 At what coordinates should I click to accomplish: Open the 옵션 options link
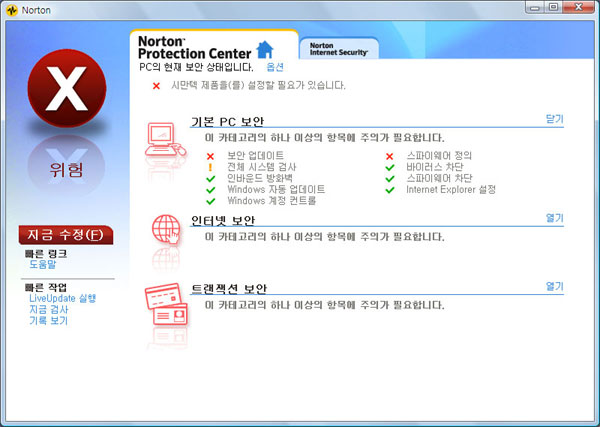coord(275,67)
